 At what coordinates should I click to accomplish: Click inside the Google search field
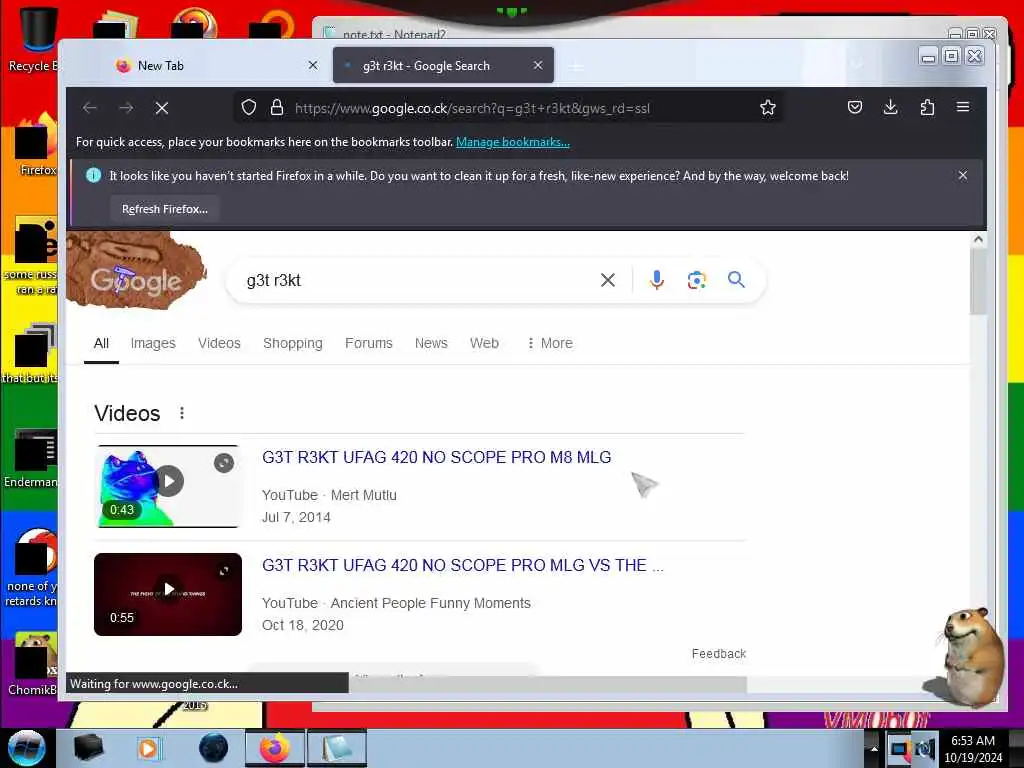[418, 280]
